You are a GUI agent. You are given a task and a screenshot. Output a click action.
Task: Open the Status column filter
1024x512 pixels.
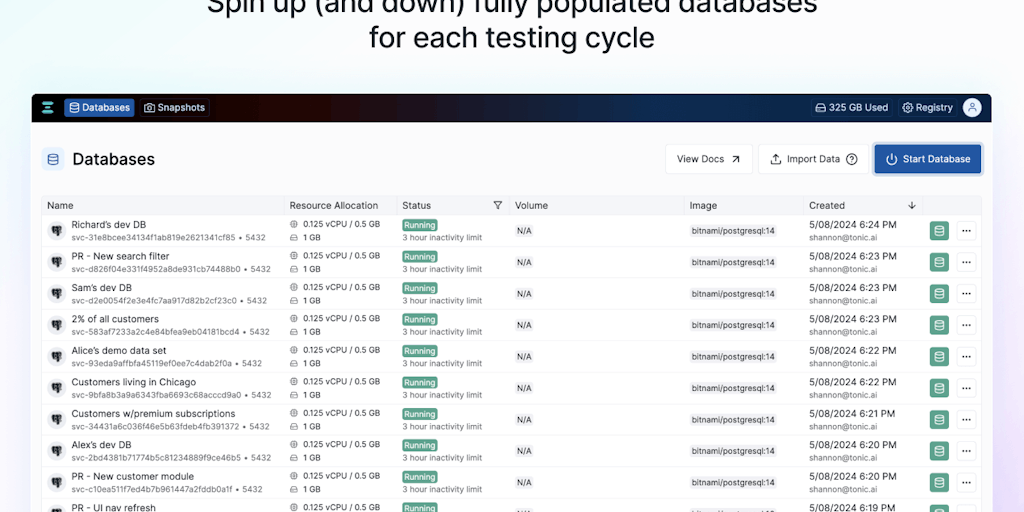[498, 205]
